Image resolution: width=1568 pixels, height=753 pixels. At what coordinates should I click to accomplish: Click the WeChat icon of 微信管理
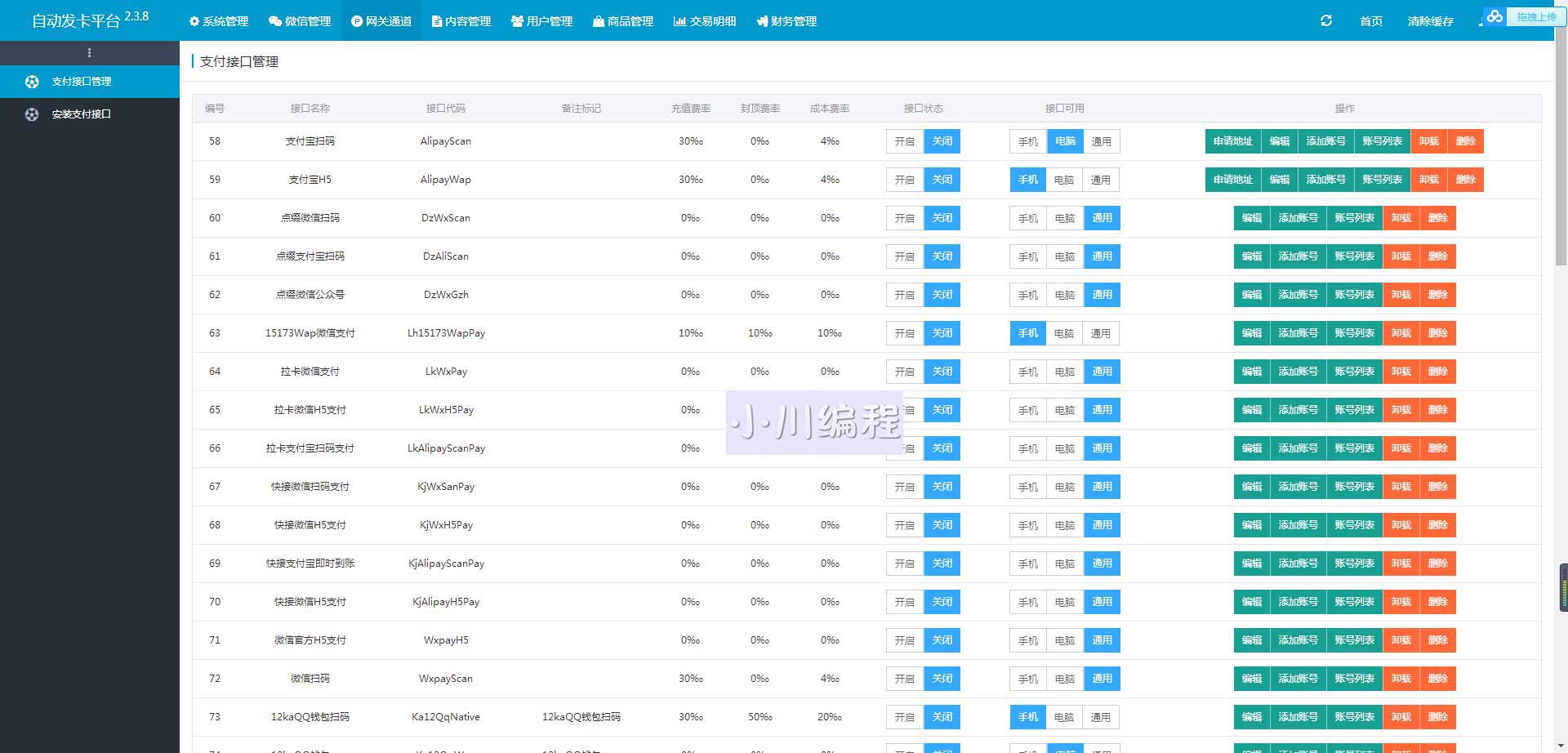coord(275,21)
